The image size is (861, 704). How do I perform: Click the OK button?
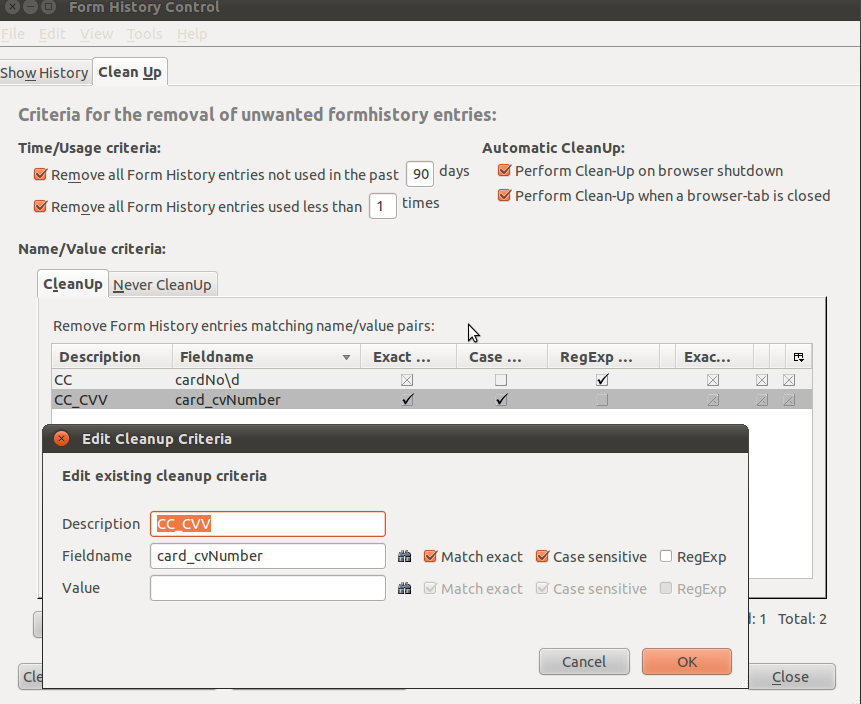686,662
